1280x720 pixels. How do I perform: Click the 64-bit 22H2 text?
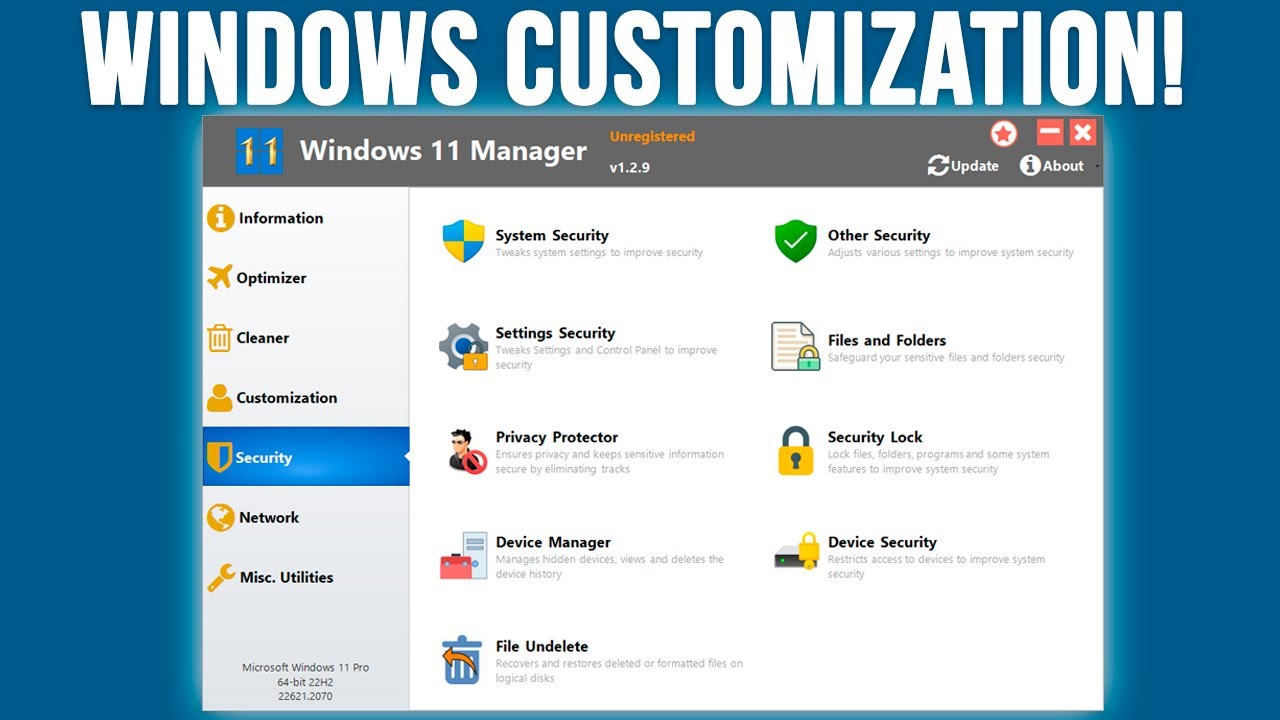click(x=306, y=682)
